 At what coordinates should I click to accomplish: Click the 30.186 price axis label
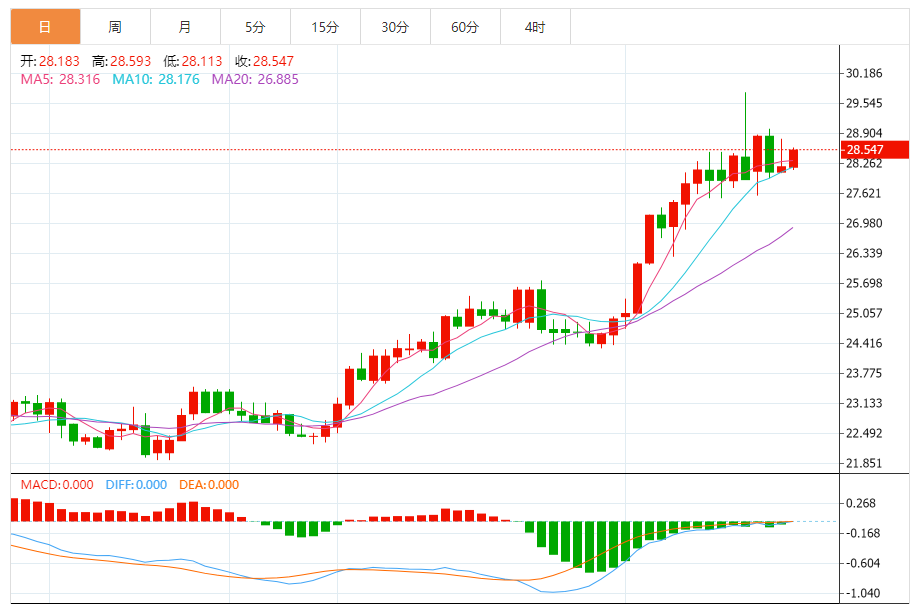tap(864, 74)
